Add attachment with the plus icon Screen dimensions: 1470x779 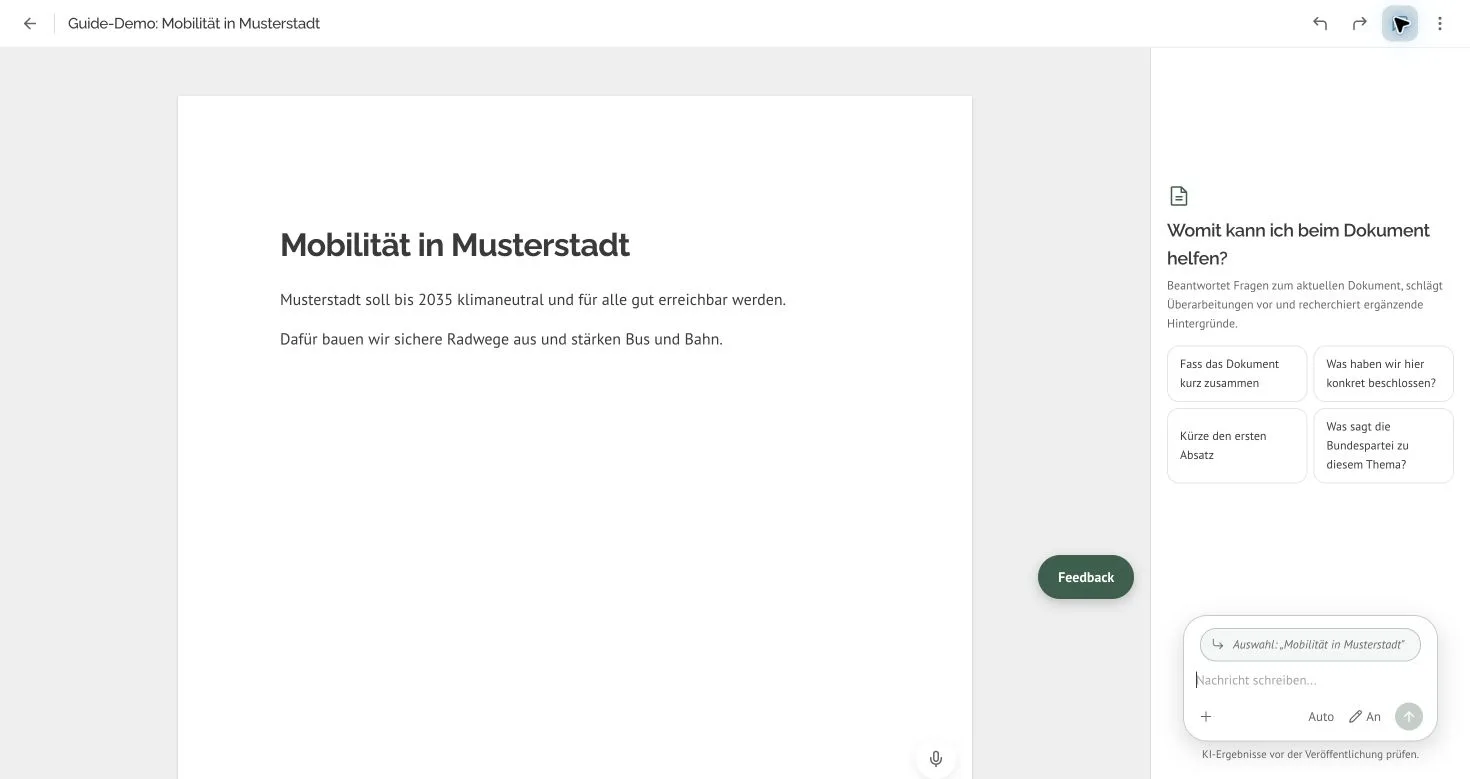(1206, 716)
